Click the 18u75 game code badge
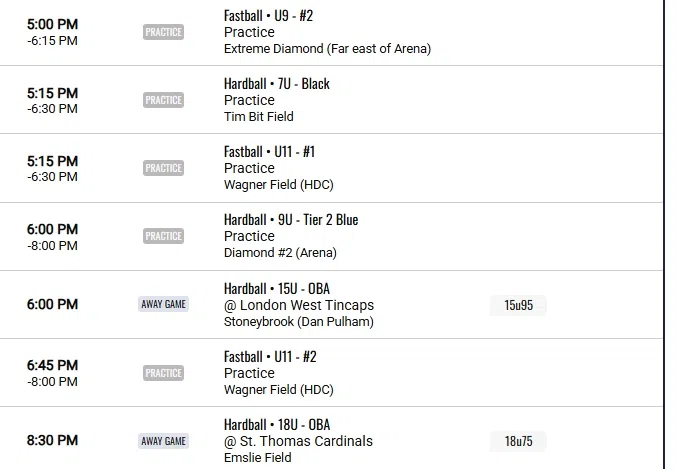The height and width of the screenshot is (469, 678). [x=518, y=441]
